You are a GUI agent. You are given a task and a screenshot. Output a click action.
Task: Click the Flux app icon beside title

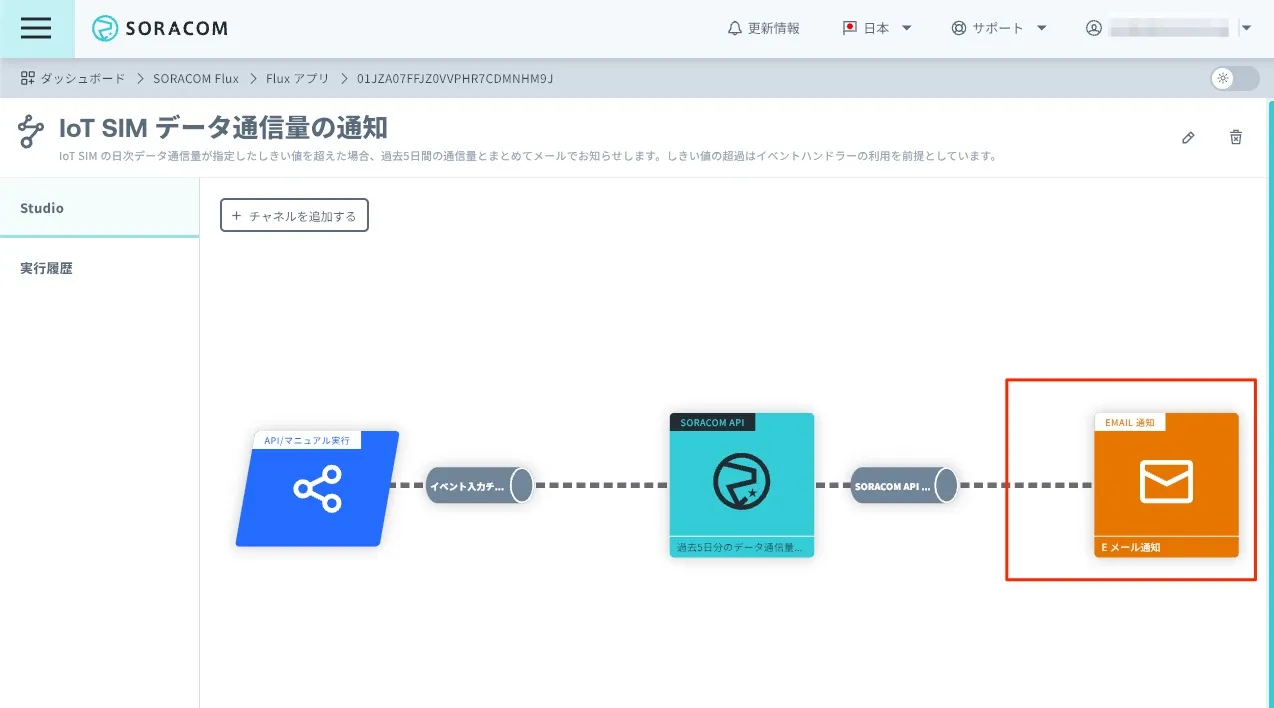pyautogui.click(x=32, y=132)
